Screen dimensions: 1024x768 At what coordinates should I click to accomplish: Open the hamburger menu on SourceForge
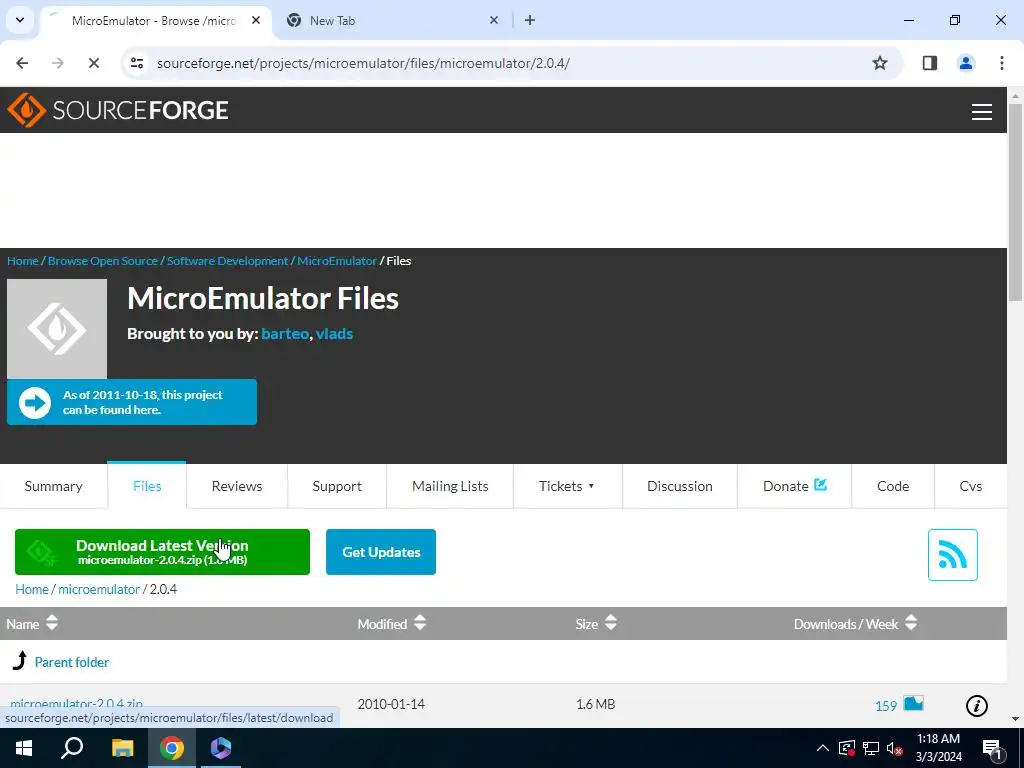982,112
